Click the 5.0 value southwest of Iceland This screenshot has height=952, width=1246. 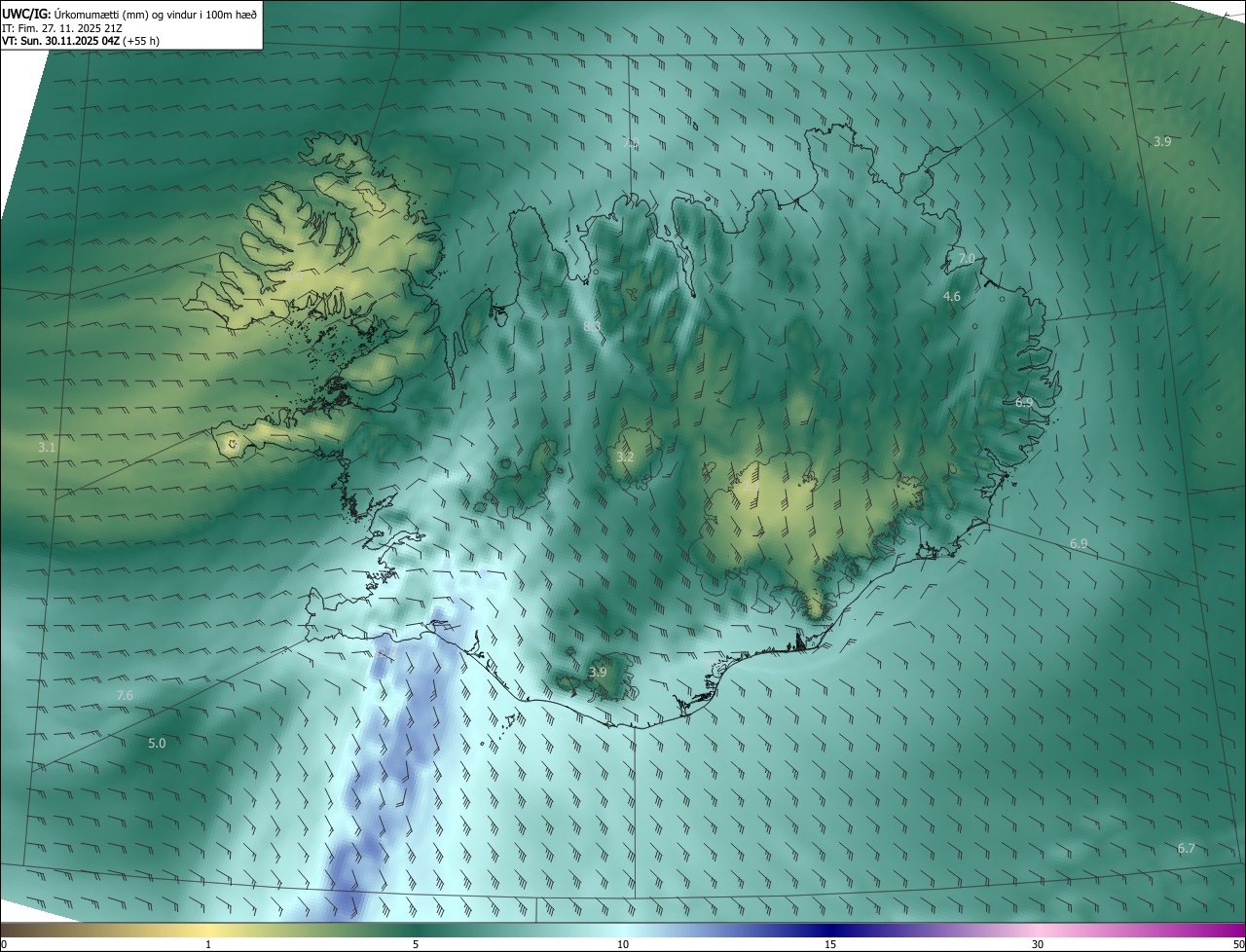tap(157, 743)
